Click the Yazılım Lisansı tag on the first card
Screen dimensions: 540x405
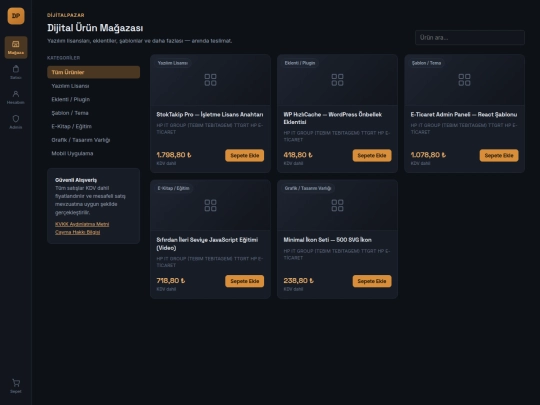(x=173, y=63)
